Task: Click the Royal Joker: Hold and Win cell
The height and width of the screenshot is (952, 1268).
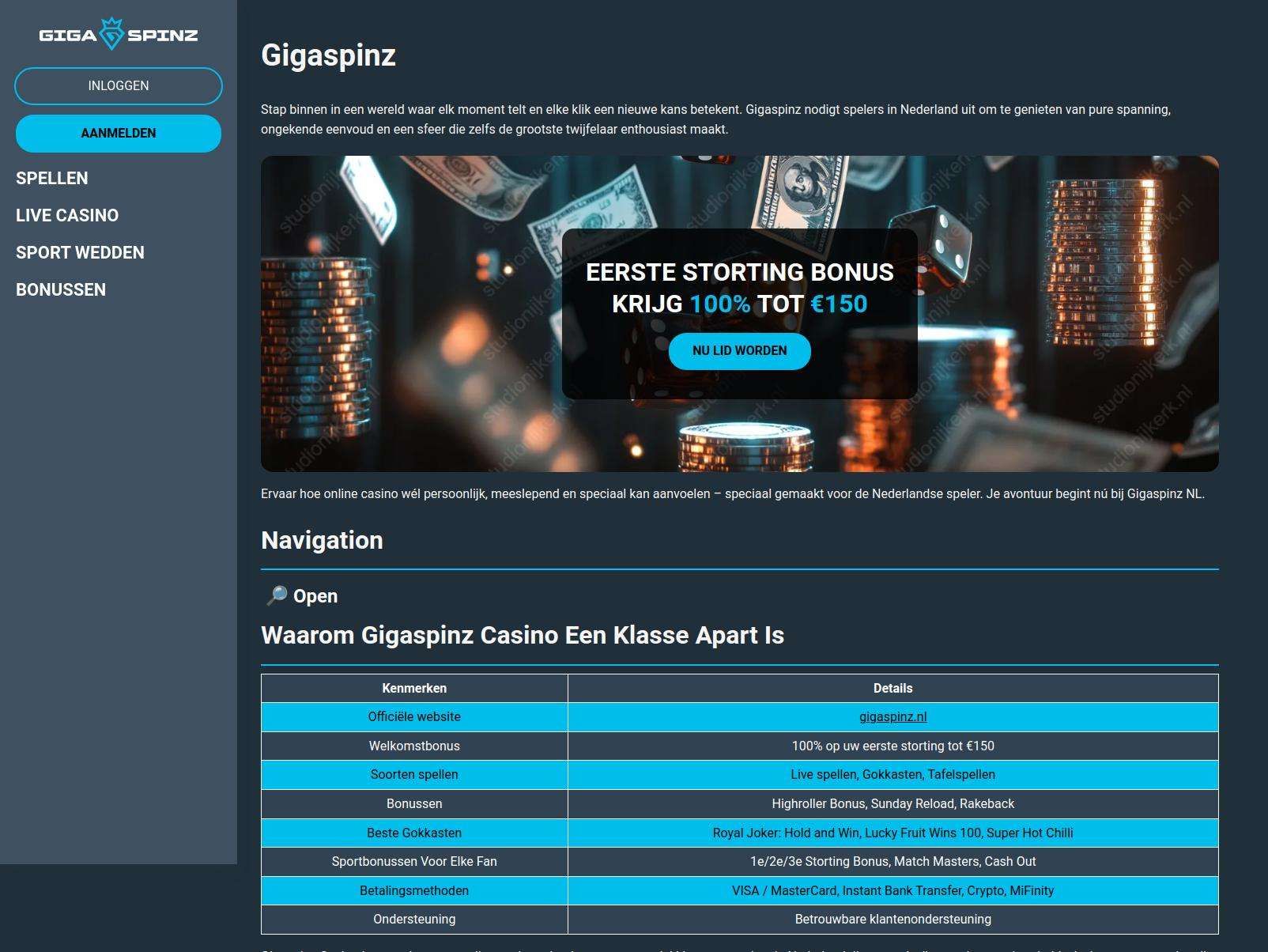Action: [893, 833]
